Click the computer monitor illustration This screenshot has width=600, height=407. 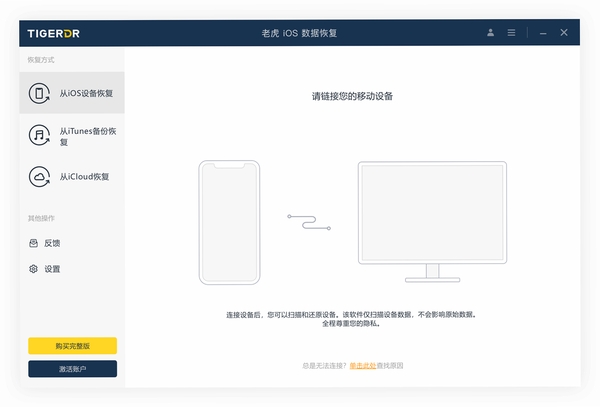pos(432,222)
